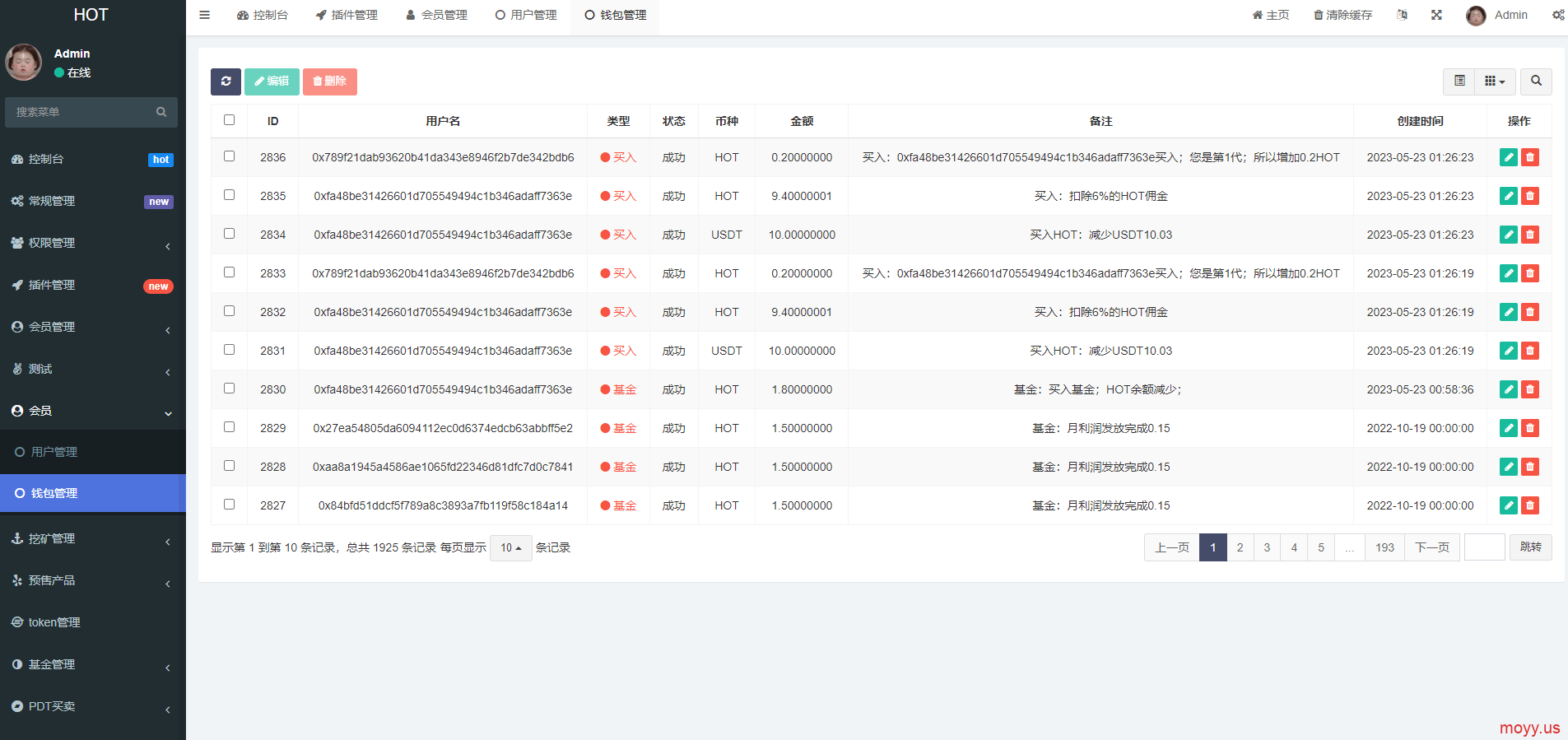Viewport: 1568px width, 740px height.
Task: Expand the 挖矿管理 sidebar menu
Action: [x=92, y=538]
